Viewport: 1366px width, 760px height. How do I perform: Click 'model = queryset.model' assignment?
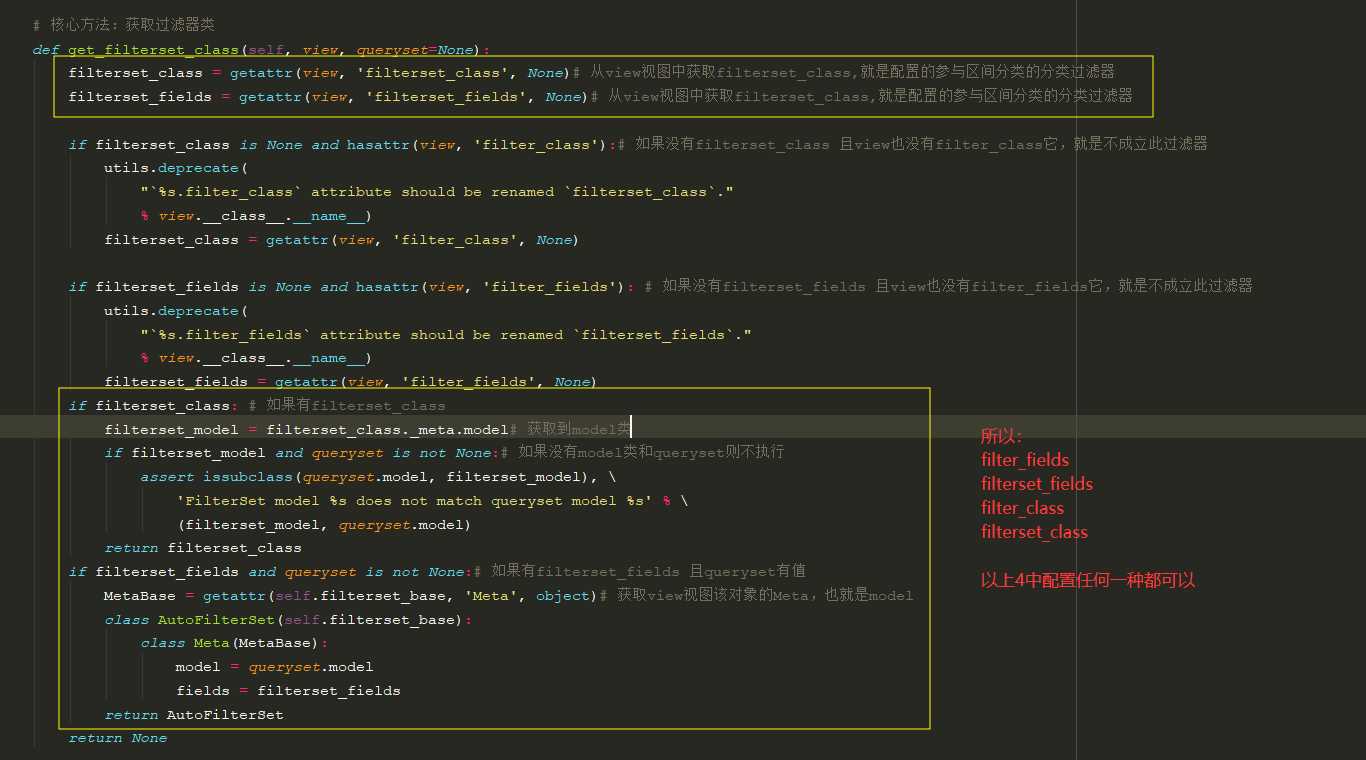tap(274, 667)
